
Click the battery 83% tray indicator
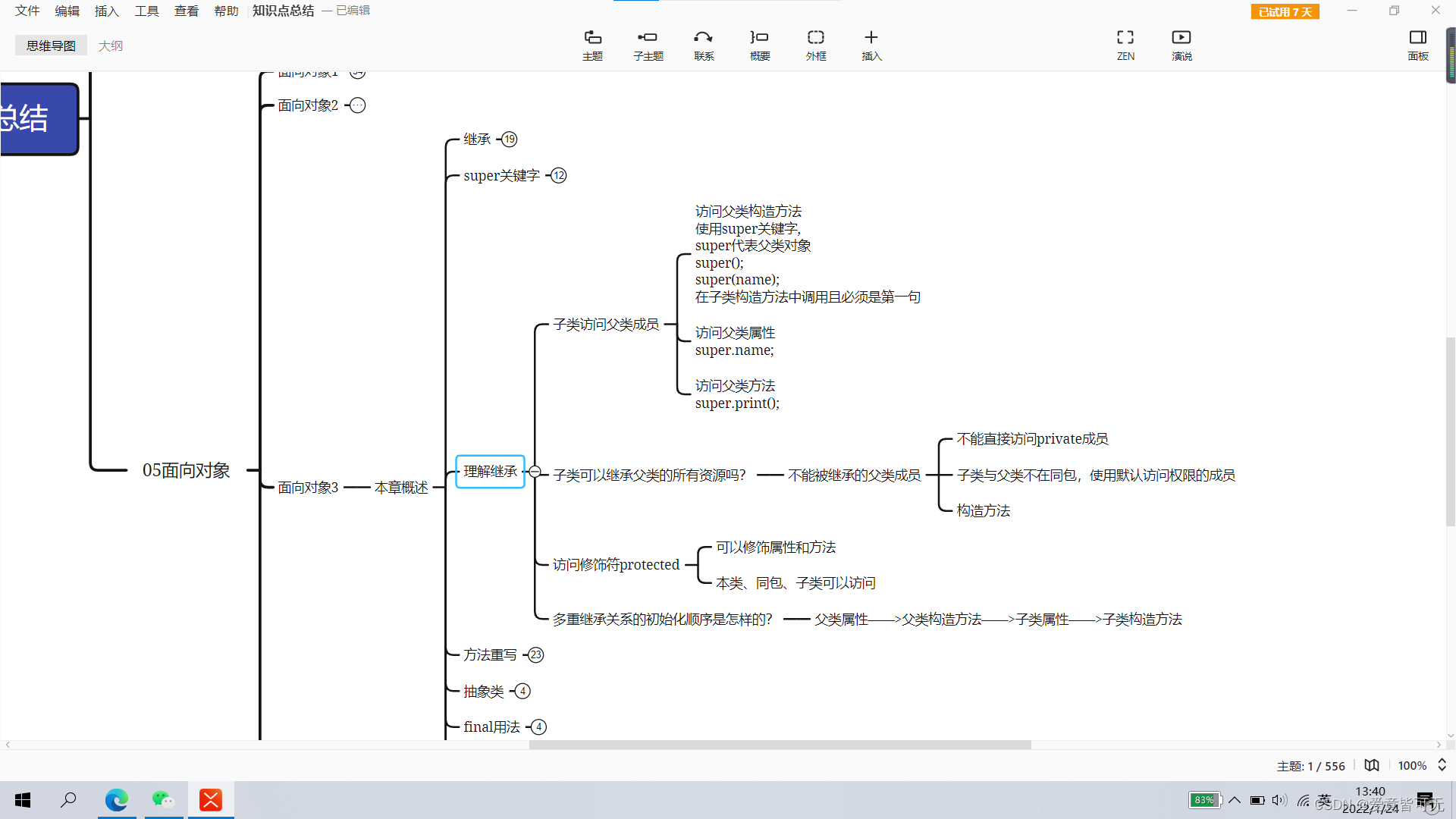pyautogui.click(x=1204, y=800)
